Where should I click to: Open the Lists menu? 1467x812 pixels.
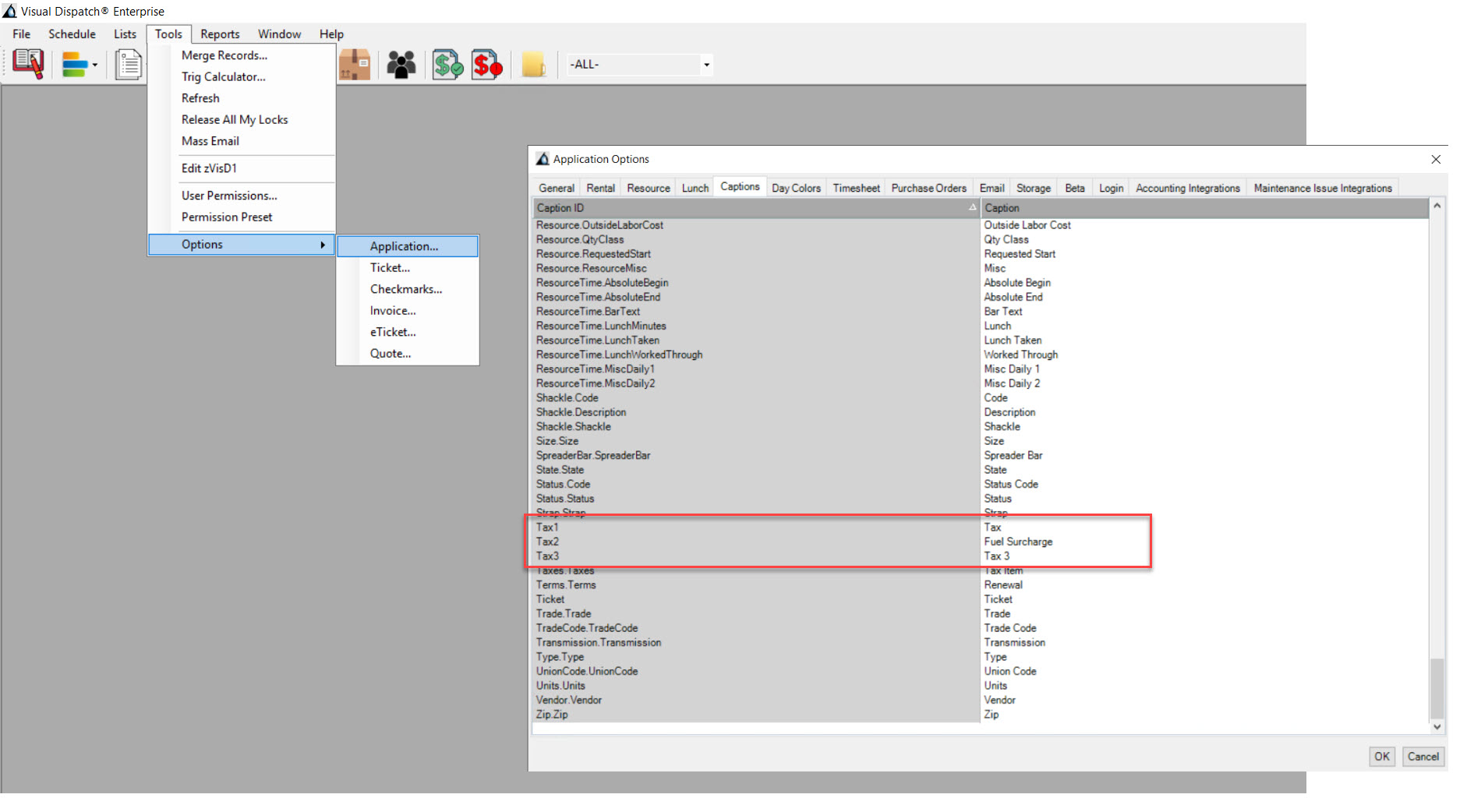coord(125,34)
